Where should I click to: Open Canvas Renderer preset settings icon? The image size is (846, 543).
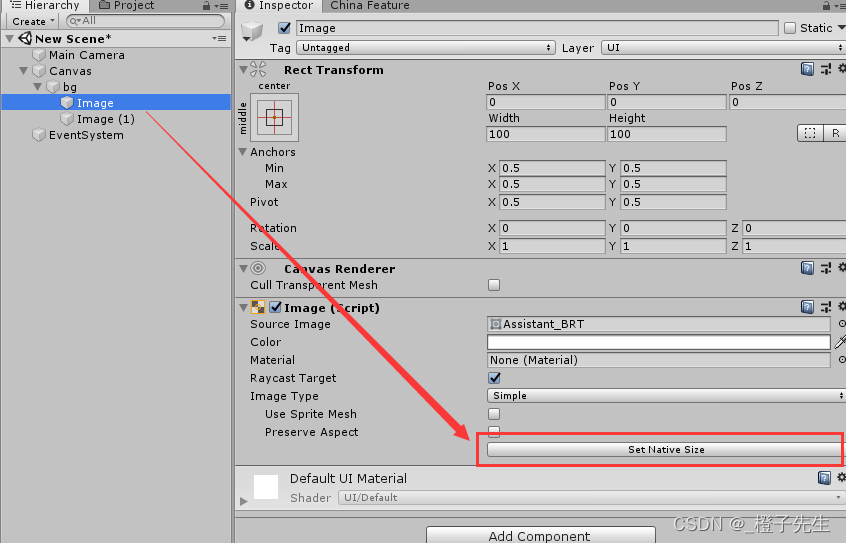point(826,268)
